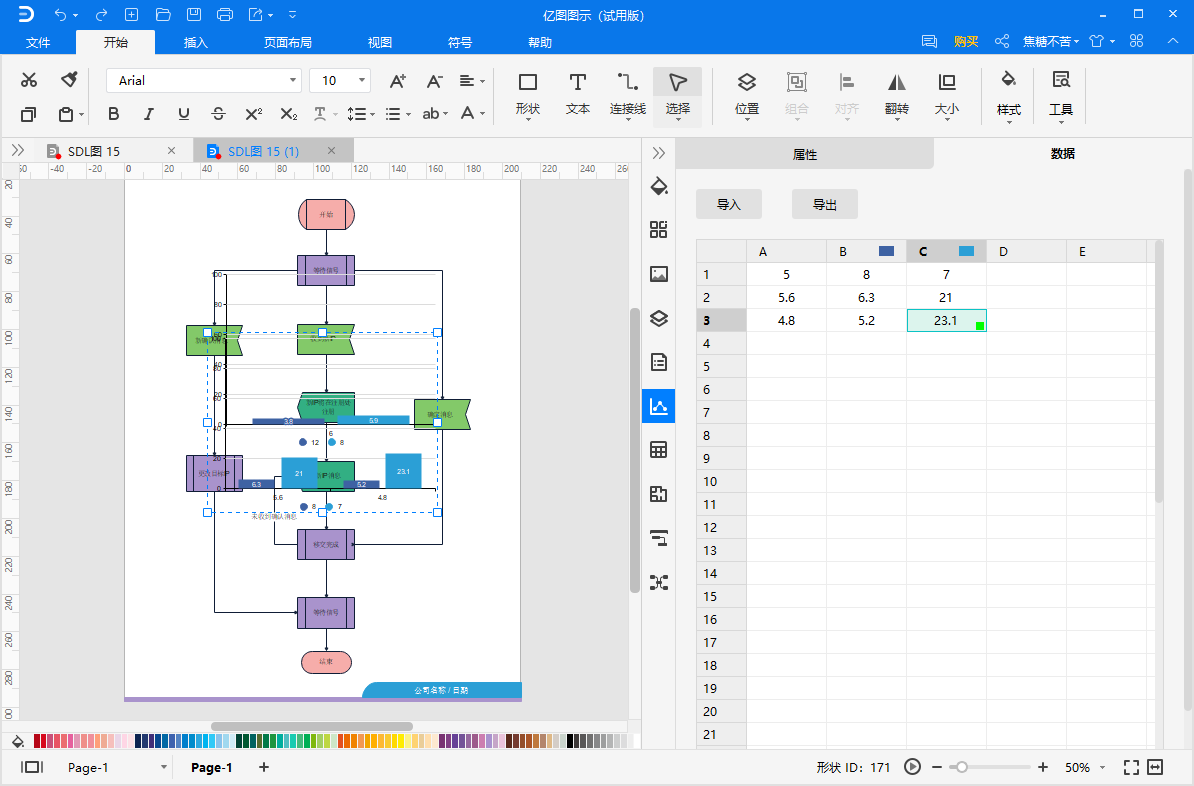Click the Export (导出) button

point(825,204)
